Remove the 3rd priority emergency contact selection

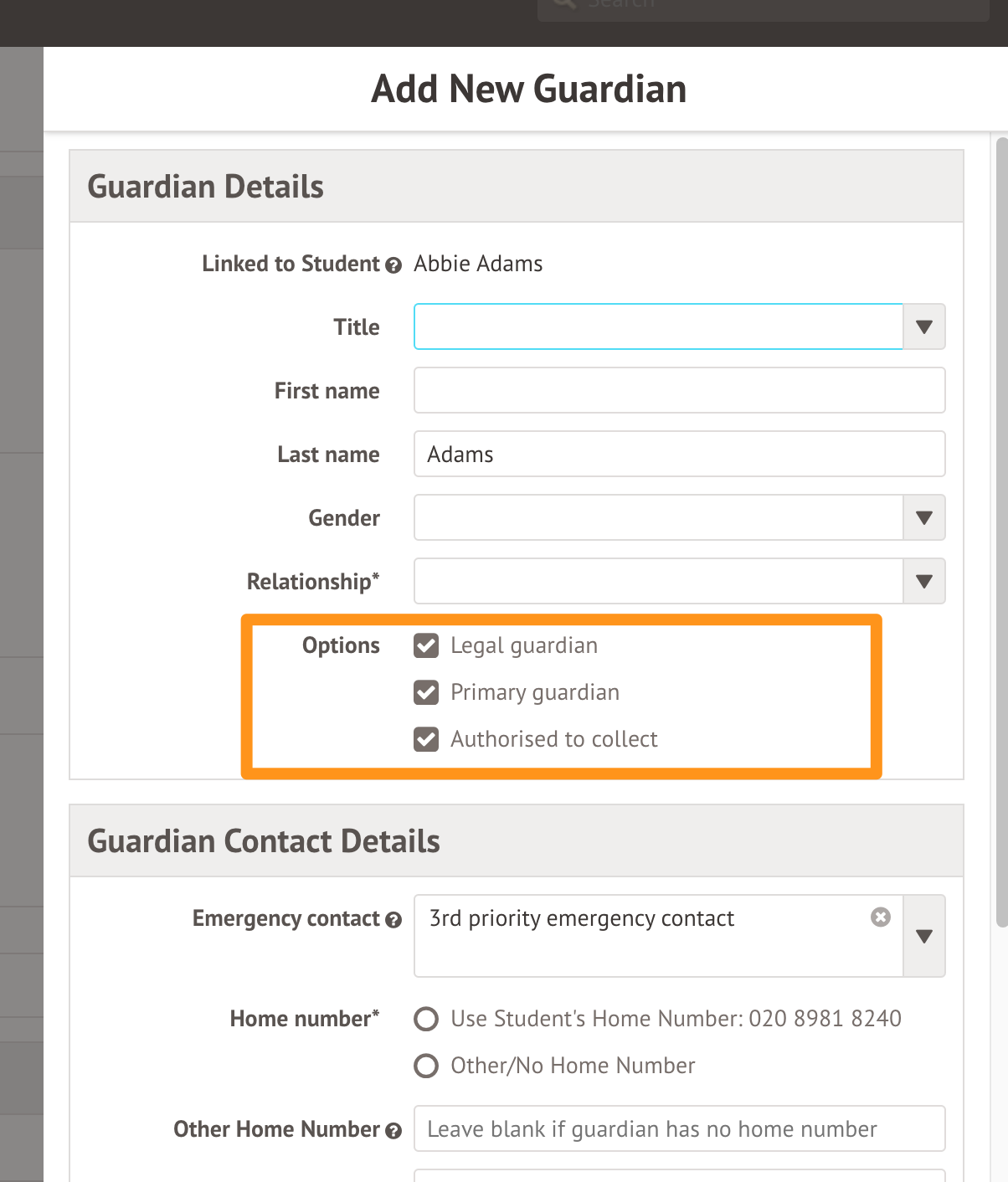click(x=880, y=917)
